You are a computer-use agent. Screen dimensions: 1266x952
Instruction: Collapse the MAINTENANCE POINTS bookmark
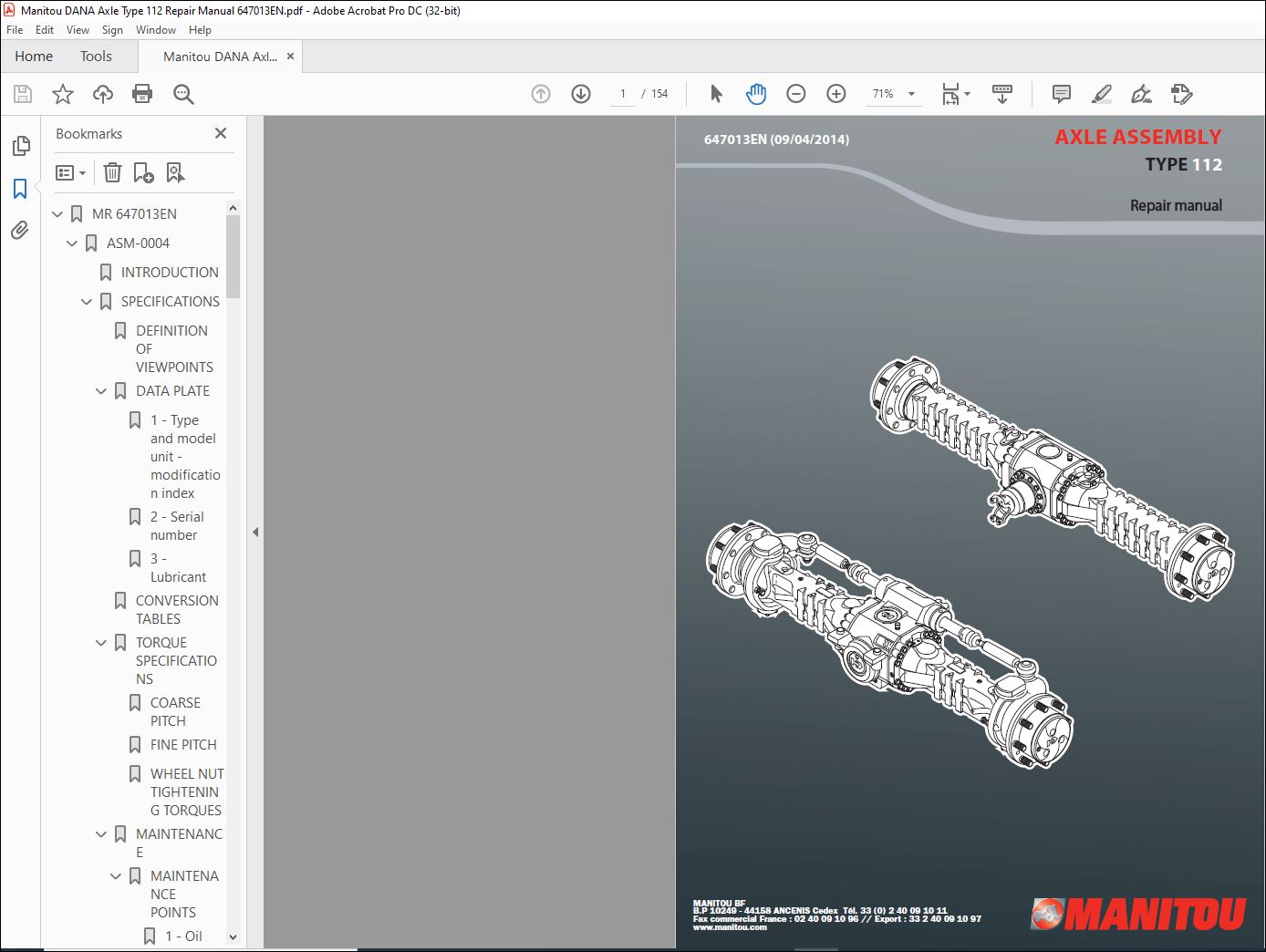[116, 876]
